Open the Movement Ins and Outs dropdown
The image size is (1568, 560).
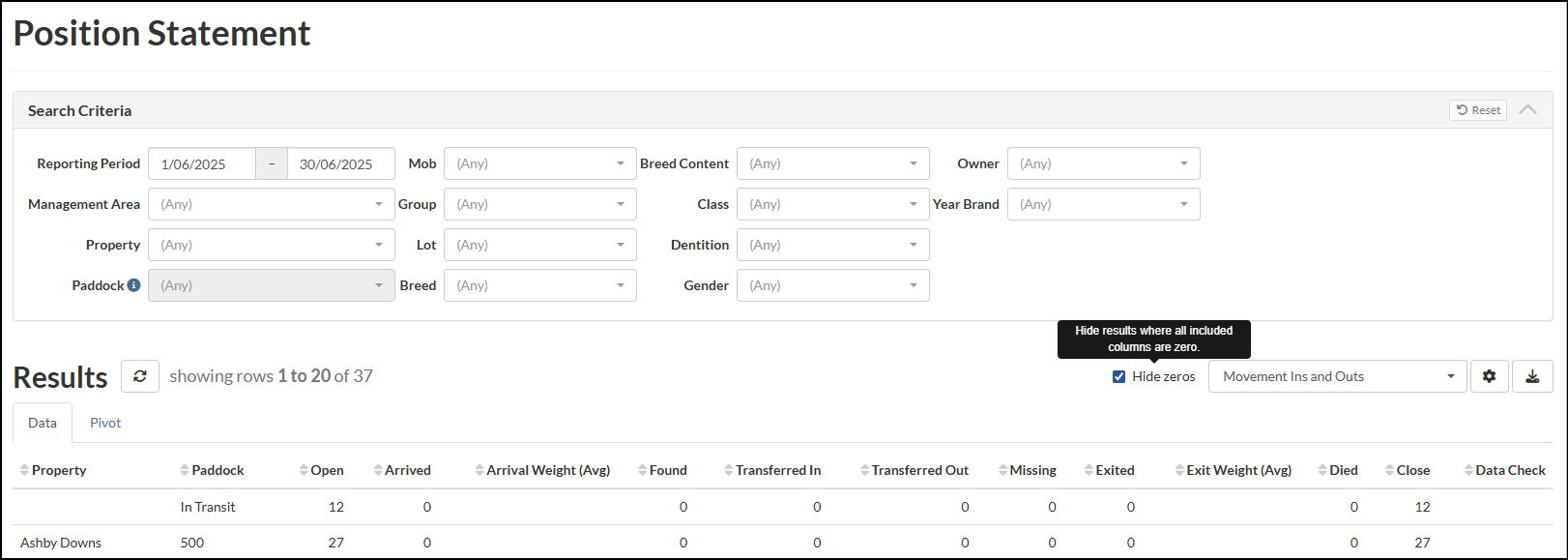(x=1337, y=376)
